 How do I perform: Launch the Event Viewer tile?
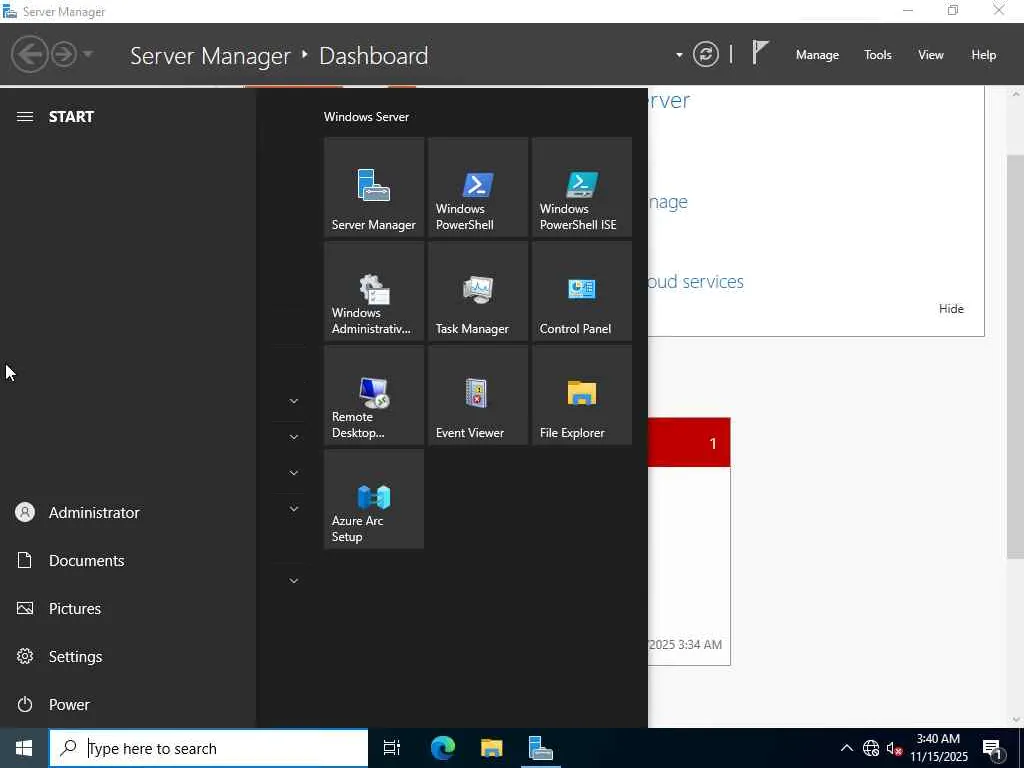[477, 394]
